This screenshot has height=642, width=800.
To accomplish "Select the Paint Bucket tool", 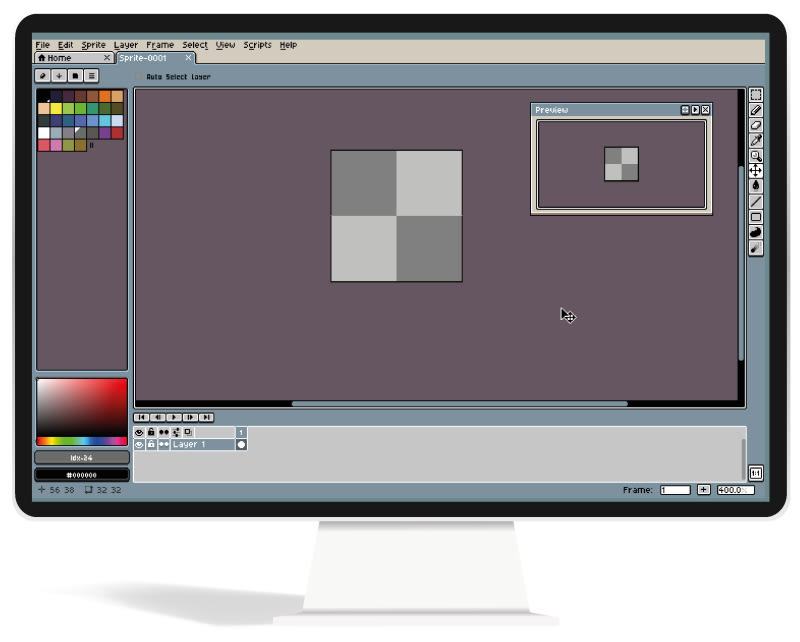I will pos(756,186).
